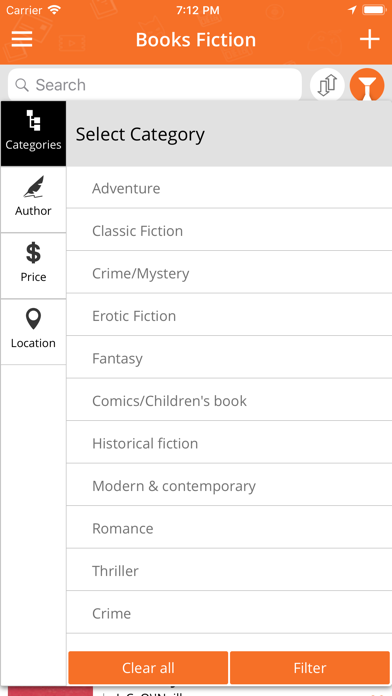This screenshot has width=392, height=696.
Task: Click inside the Search field
Action: coord(154,84)
